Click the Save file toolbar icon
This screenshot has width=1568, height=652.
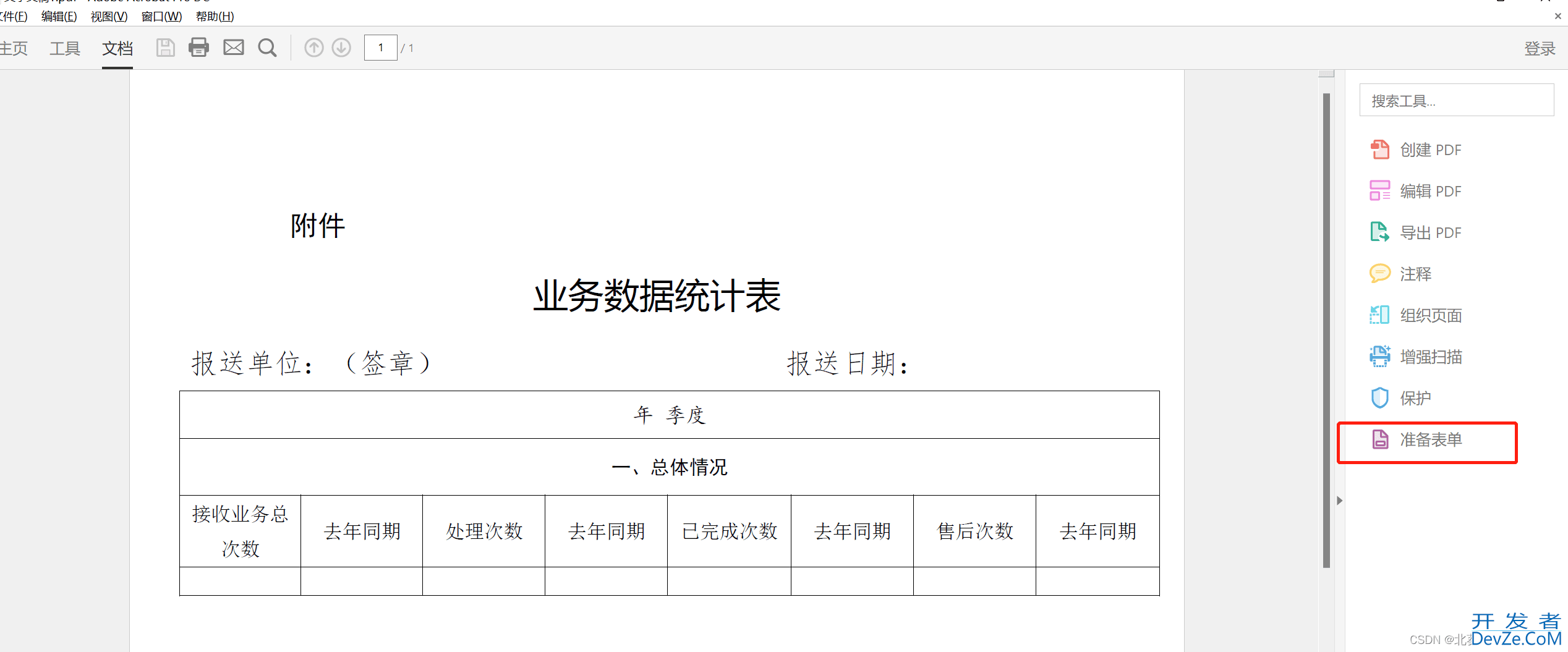165,48
